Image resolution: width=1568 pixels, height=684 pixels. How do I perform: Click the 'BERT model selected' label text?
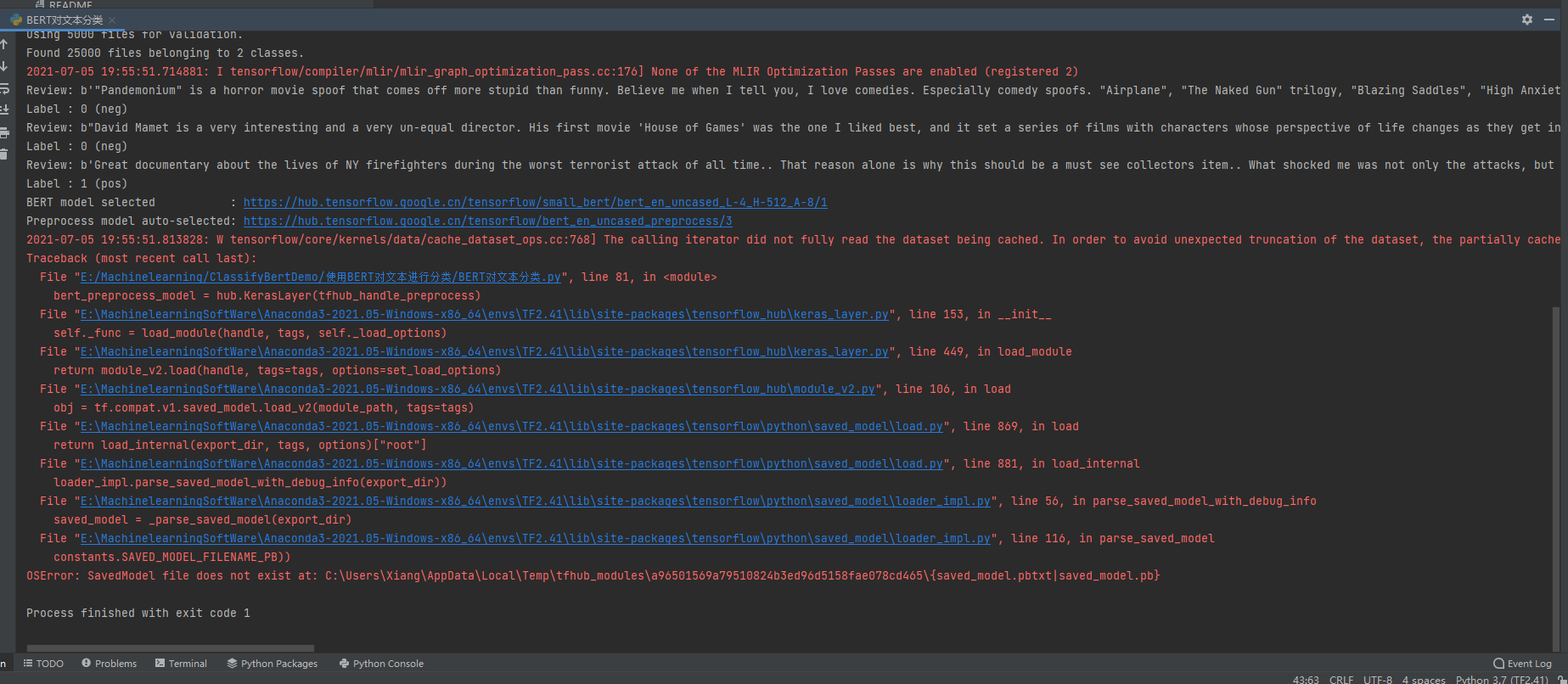pos(91,202)
